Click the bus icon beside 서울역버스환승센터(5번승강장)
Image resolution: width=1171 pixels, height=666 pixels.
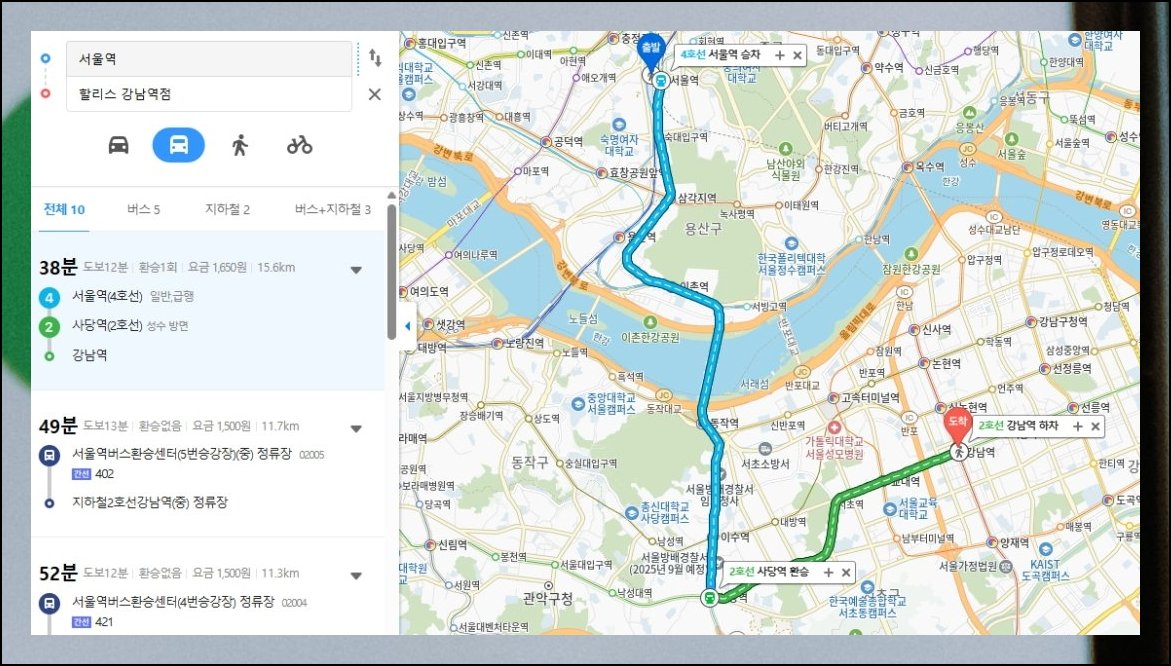tap(49, 455)
